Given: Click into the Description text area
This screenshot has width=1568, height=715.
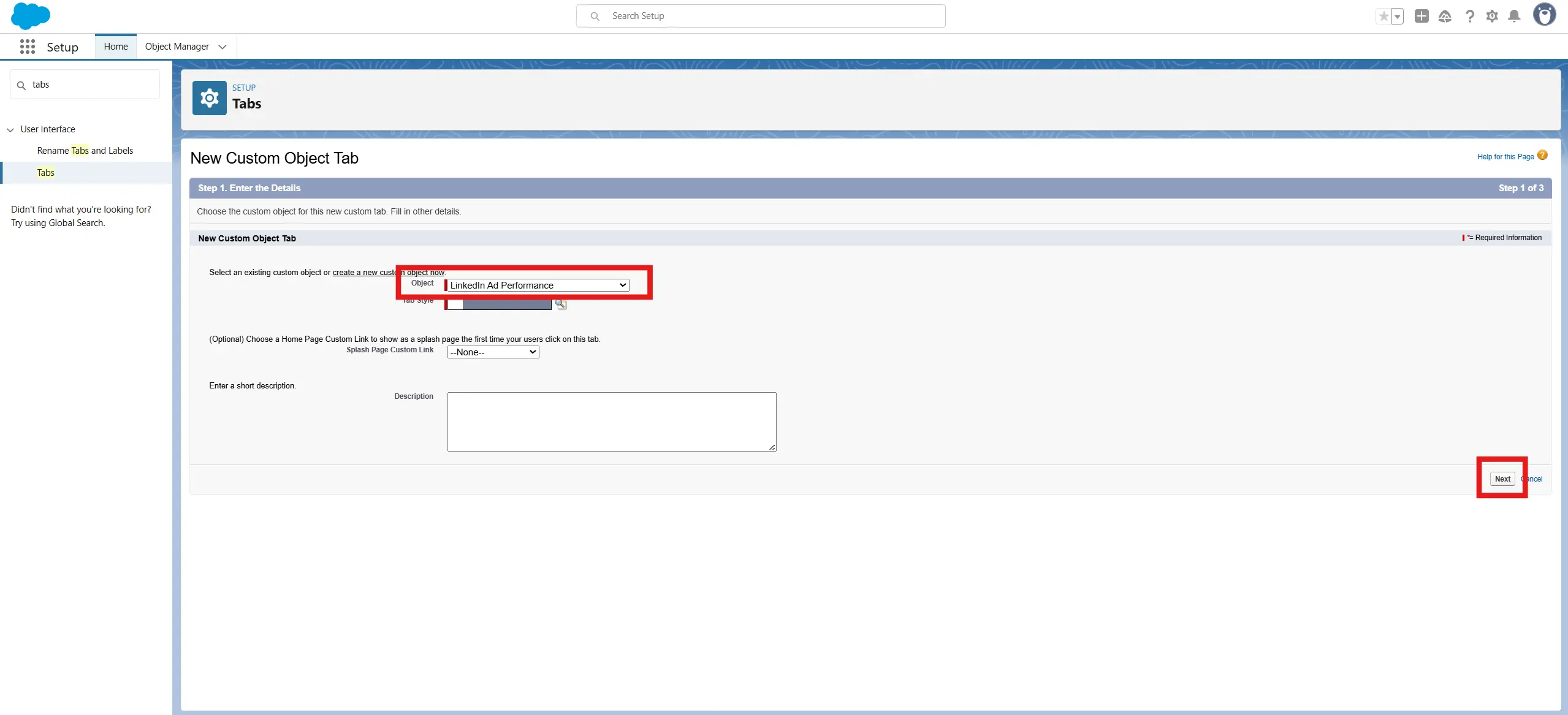Looking at the screenshot, I should click(611, 422).
